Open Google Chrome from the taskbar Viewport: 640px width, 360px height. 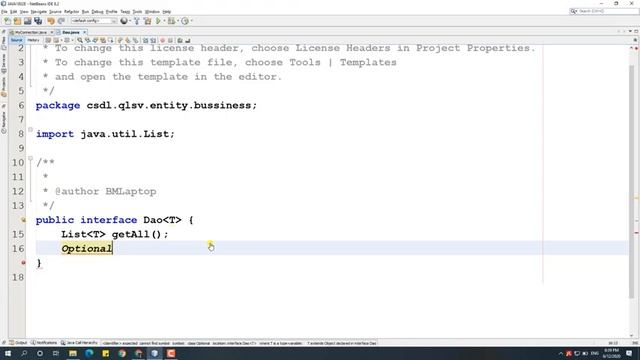[122, 353]
